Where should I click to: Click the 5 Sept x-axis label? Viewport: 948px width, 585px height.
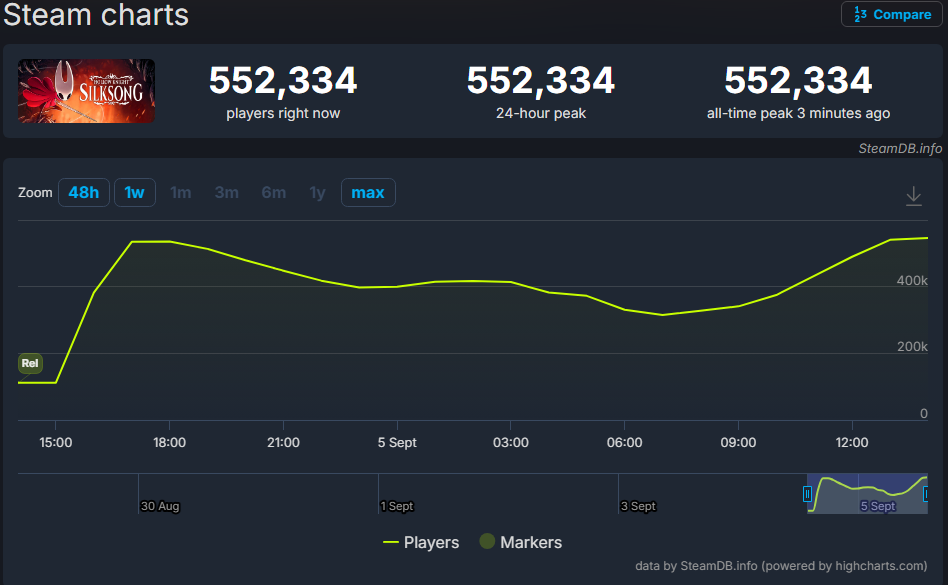click(x=397, y=442)
